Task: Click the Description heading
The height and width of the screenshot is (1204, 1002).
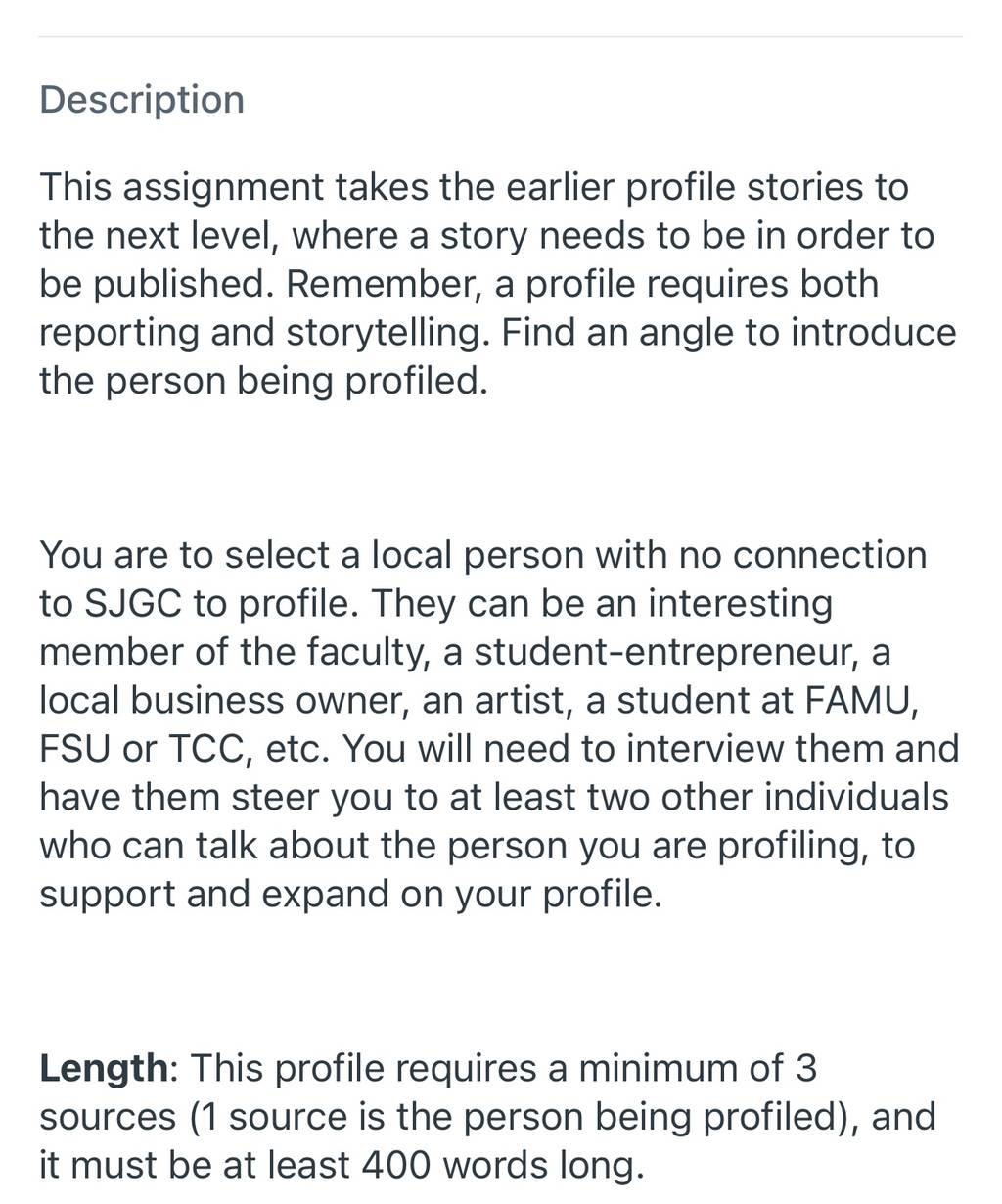Action: pyautogui.click(x=142, y=100)
